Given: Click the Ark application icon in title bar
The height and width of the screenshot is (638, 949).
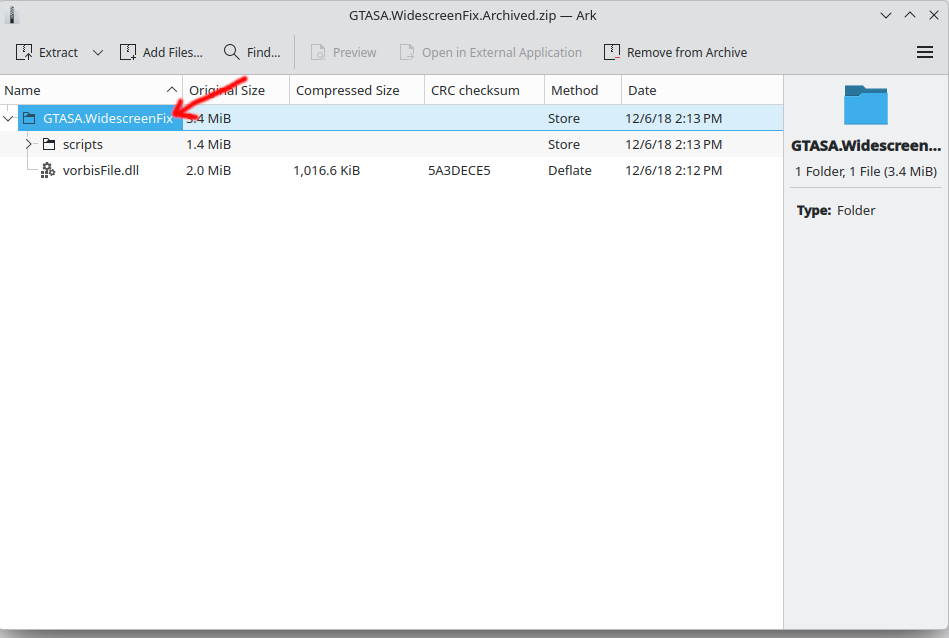Looking at the screenshot, I should pyautogui.click(x=12, y=15).
